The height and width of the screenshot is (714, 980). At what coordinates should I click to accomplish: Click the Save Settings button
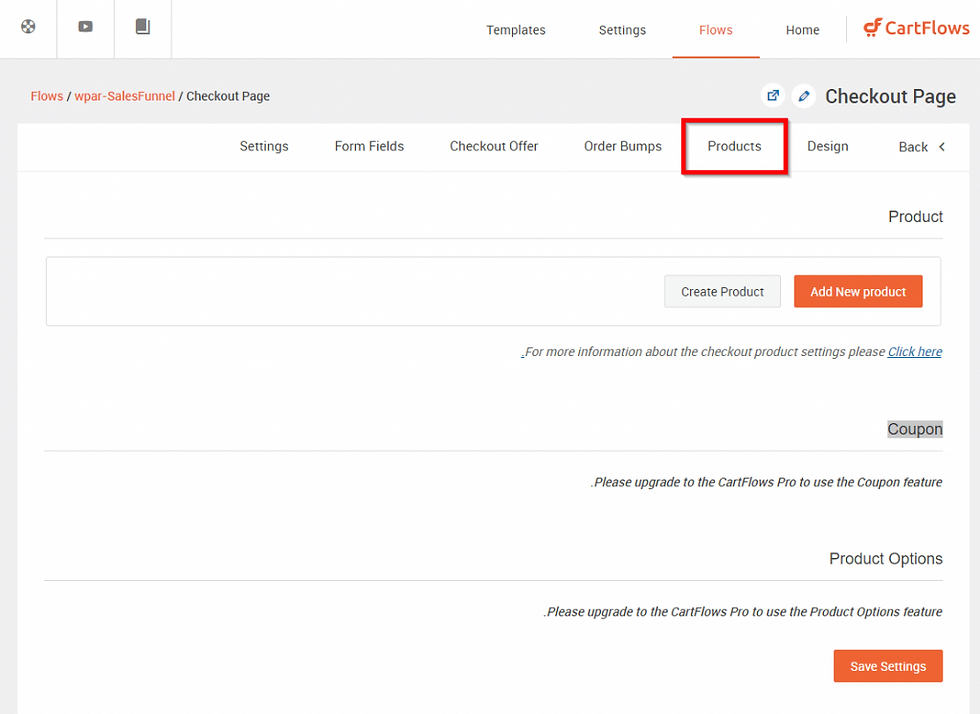click(888, 666)
